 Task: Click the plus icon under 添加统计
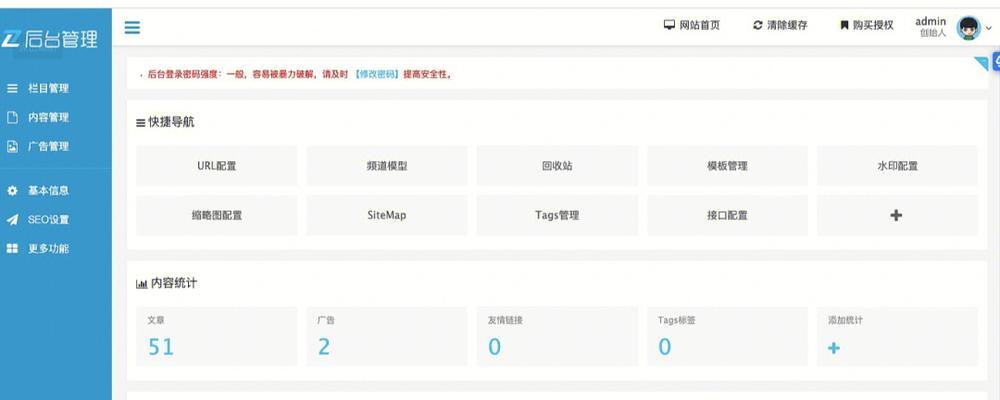(834, 348)
